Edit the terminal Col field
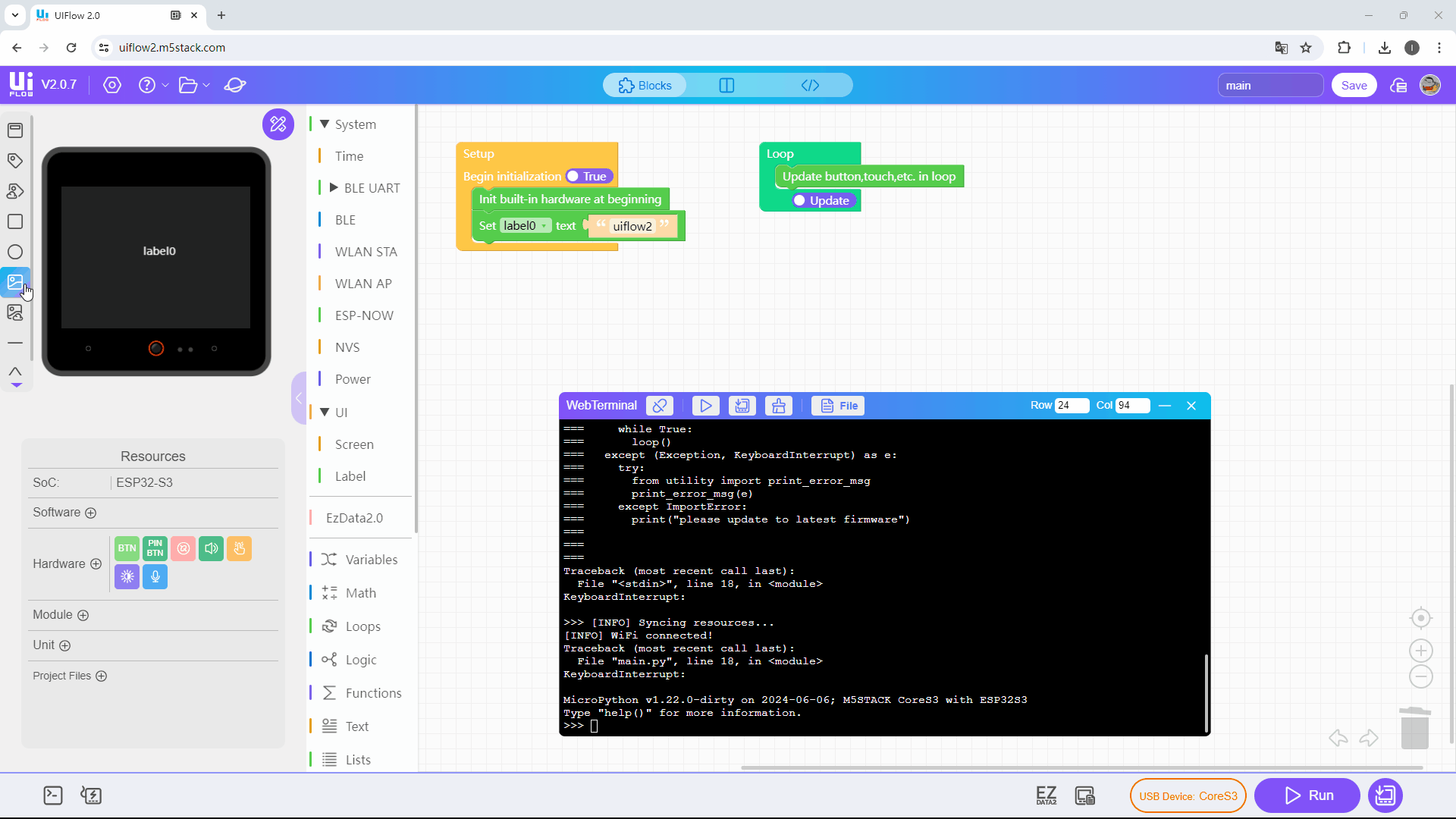 tap(1132, 406)
